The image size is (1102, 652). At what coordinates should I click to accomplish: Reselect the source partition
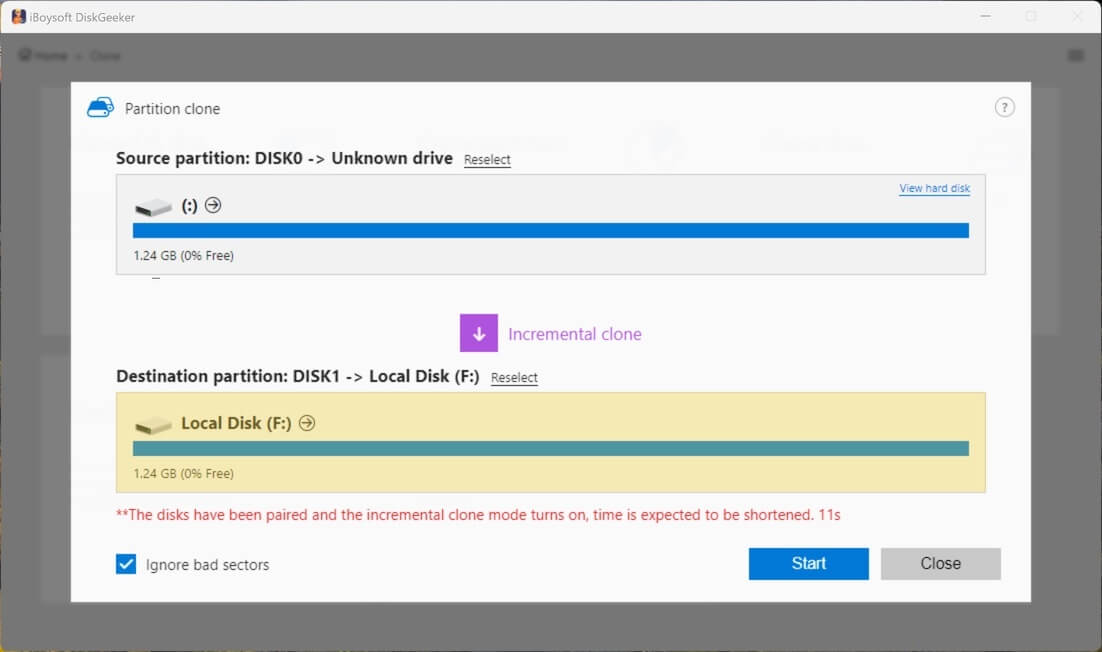487,159
